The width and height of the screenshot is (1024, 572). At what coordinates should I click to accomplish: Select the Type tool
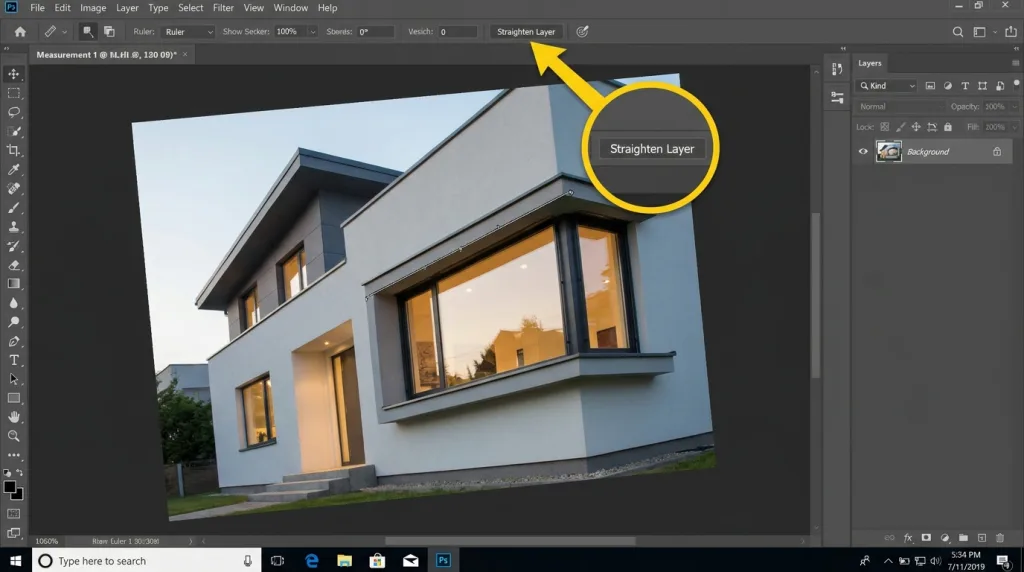[x=14, y=360]
